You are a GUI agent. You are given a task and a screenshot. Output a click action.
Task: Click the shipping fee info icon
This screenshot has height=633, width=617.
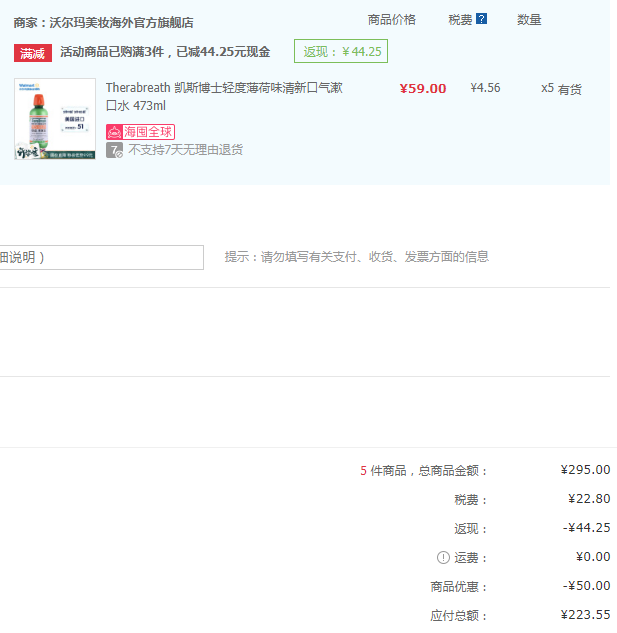click(443, 558)
